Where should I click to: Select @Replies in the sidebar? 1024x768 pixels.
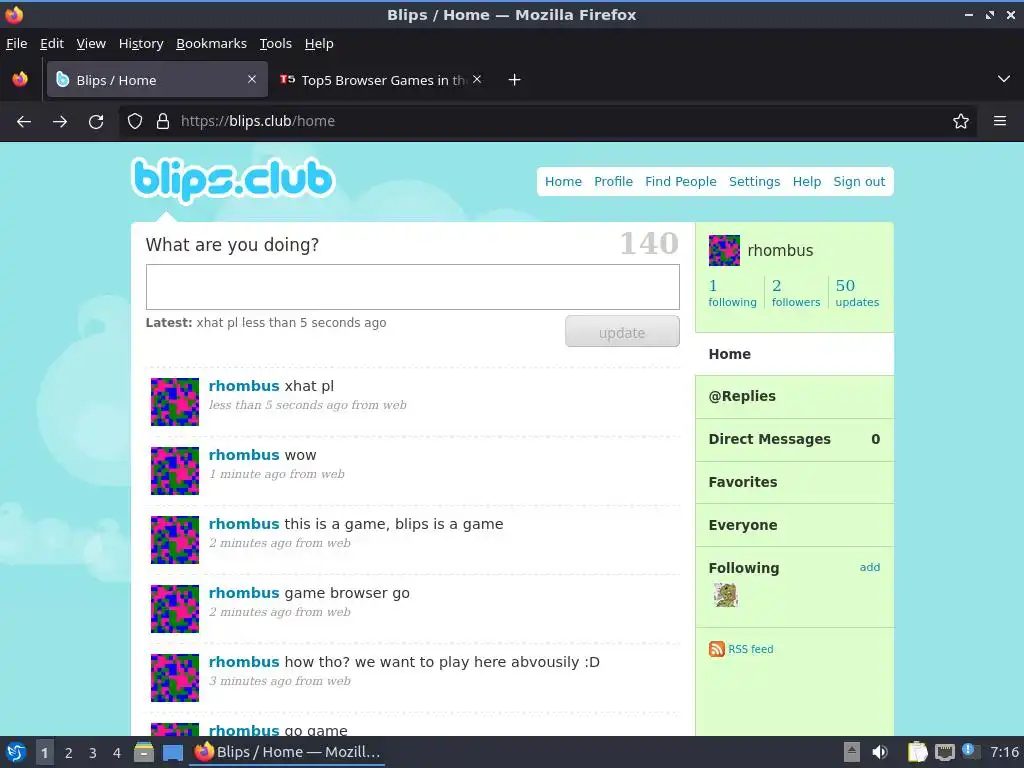[794, 396]
